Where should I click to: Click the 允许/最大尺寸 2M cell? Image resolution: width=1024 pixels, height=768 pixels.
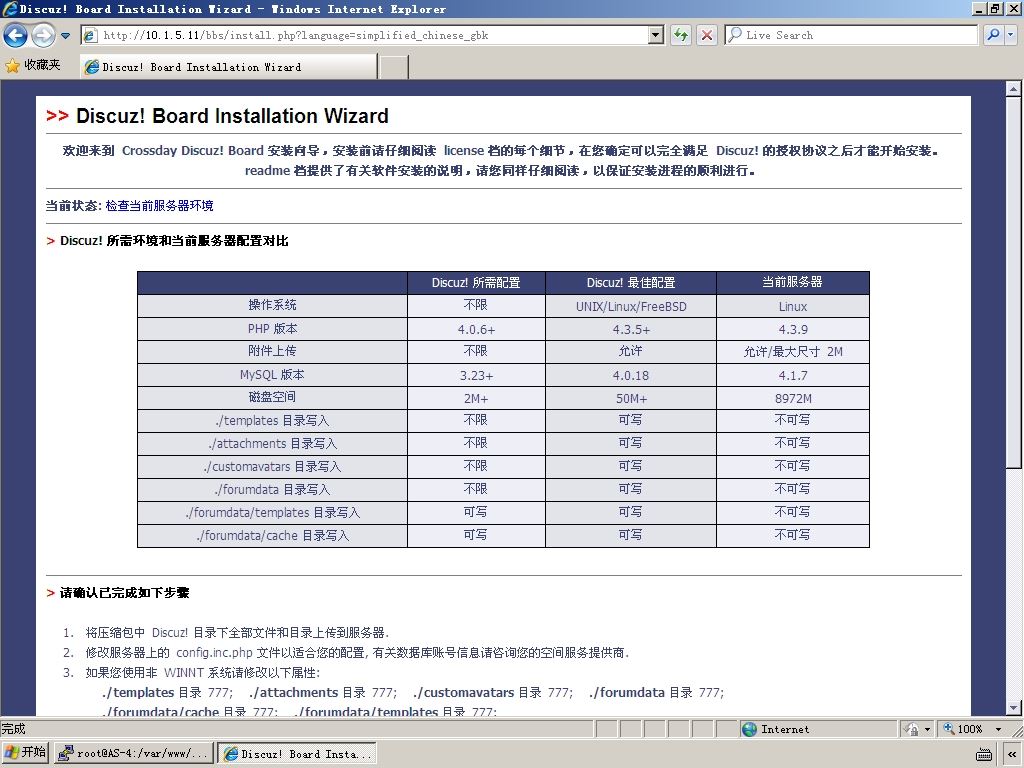click(793, 351)
